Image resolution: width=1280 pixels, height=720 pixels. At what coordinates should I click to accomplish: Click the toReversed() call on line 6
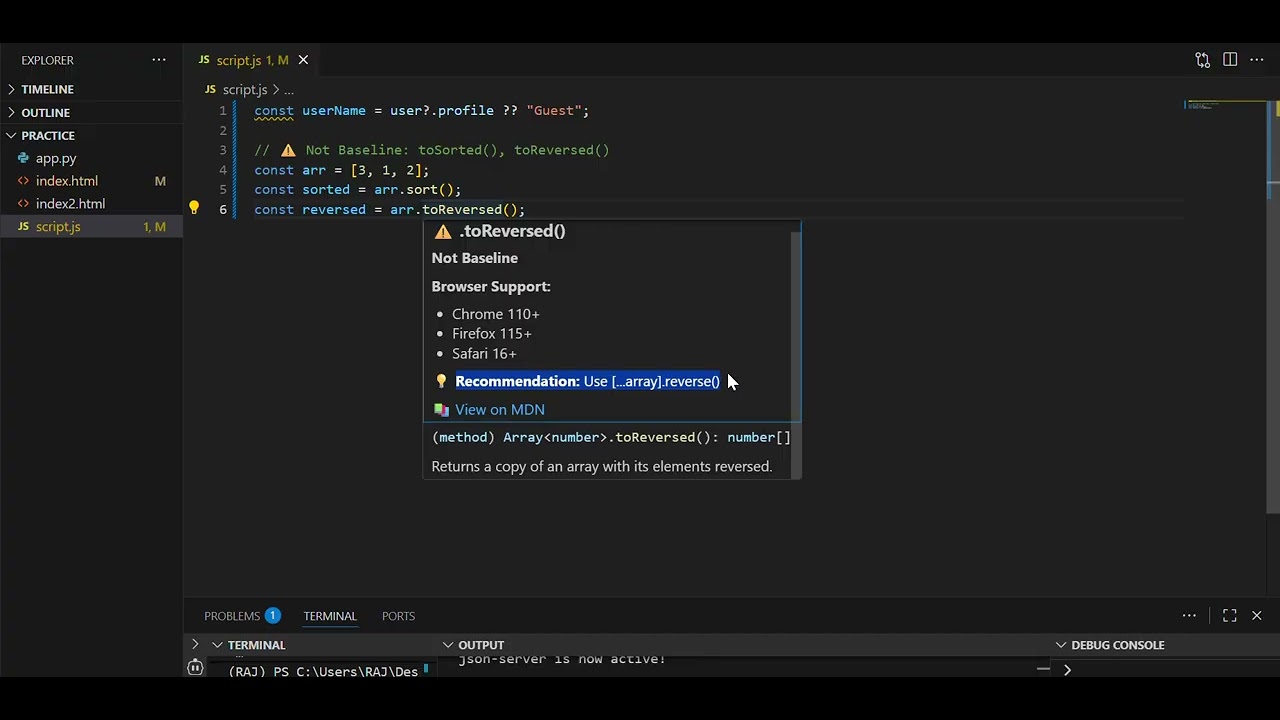point(470,209)
